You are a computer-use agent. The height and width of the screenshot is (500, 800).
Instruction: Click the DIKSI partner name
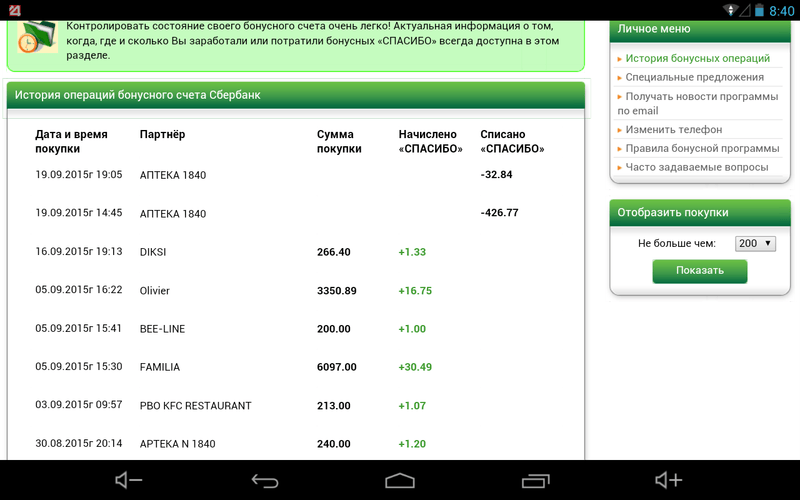tap(153, 252)
